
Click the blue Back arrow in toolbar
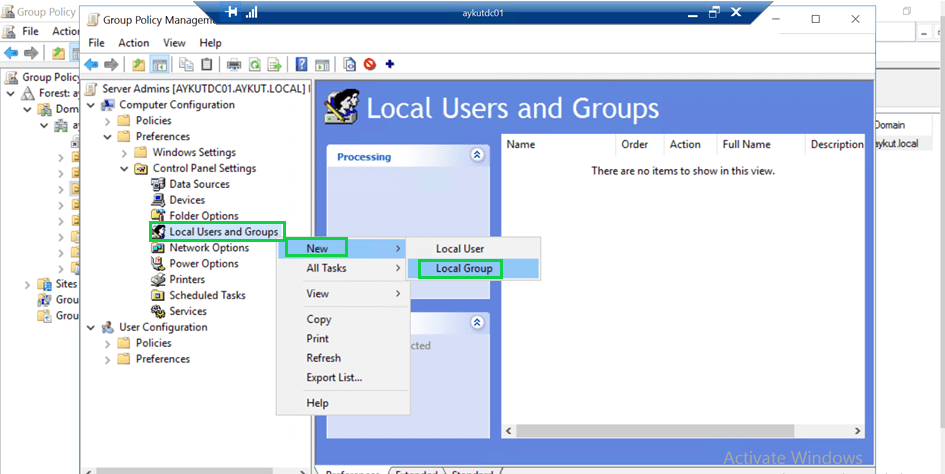(93, 65)
